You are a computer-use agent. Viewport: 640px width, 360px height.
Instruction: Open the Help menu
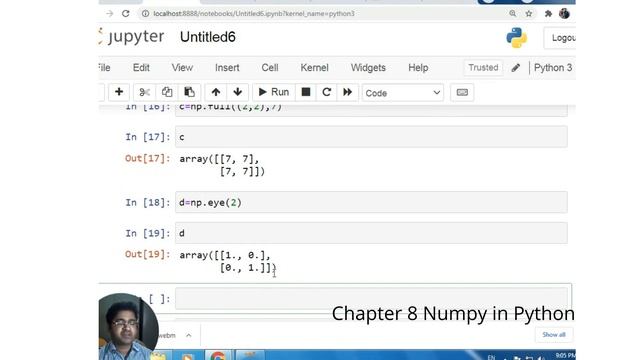pos(418,68)
